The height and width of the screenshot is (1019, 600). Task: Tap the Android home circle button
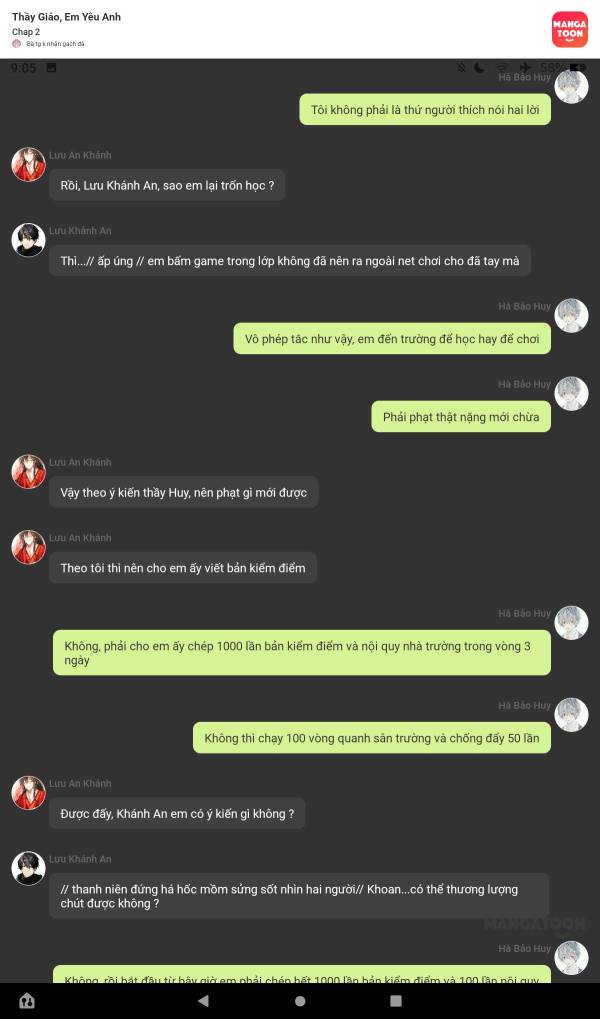click(x=300, y=1000)
